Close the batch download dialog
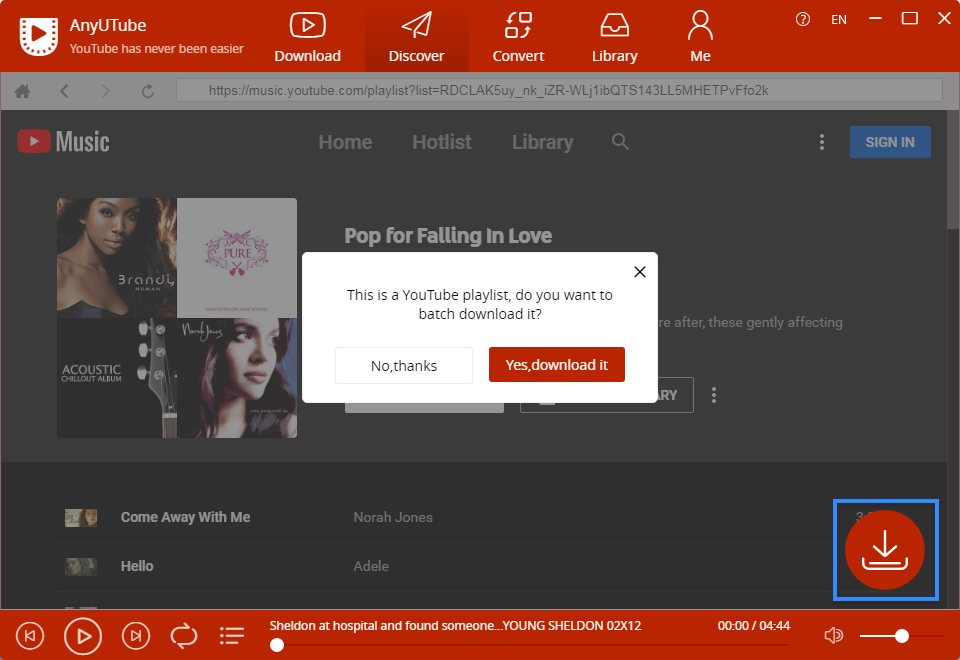This screenshot has width=960, height=660. coord(640,272)
